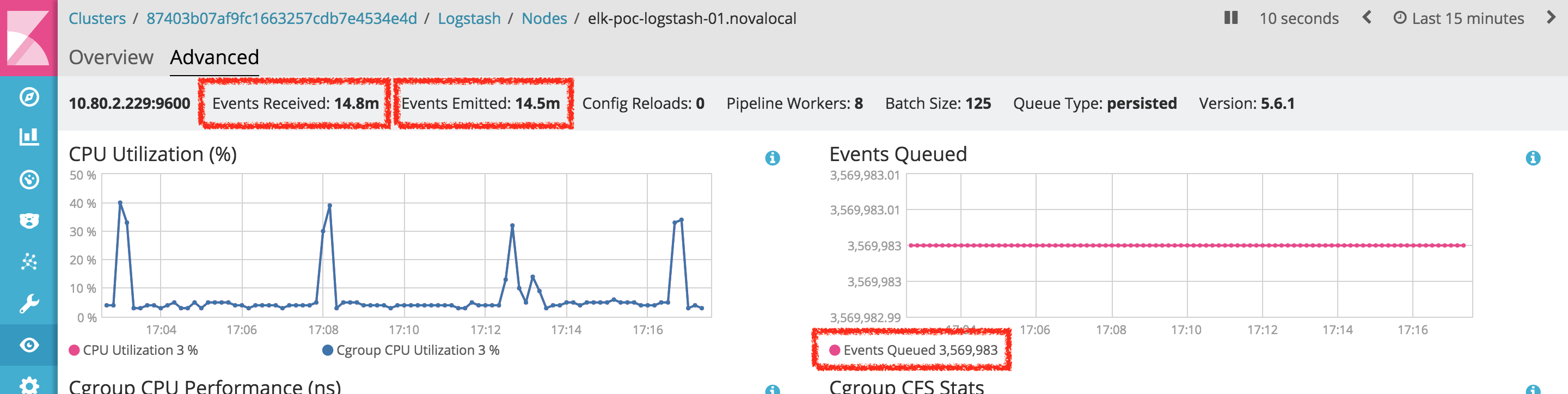This screenshot has height=394, width=1568.
Task: Click inside the CPU Utilization line chart
Action: click(x=406, y=245)
